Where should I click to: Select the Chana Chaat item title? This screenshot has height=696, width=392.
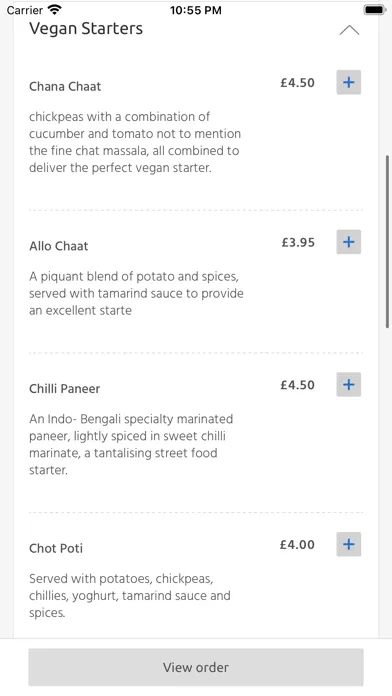(65, 86)
